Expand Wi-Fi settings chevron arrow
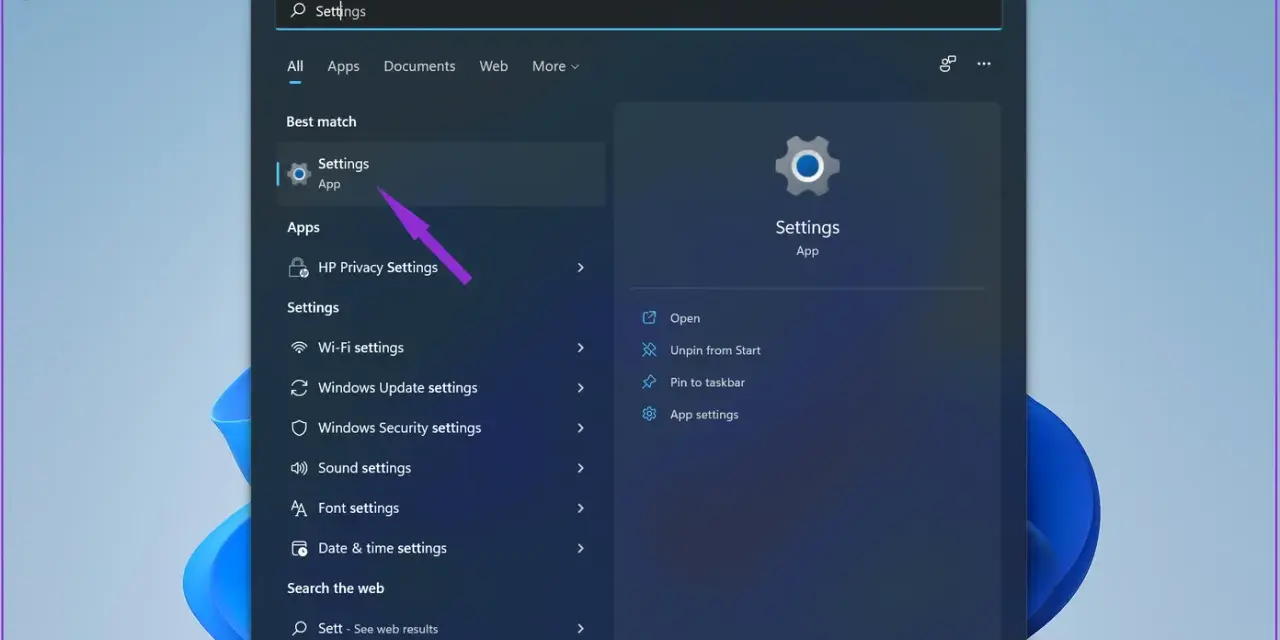This screenshot has width=1280, height=640. (580, 348)
